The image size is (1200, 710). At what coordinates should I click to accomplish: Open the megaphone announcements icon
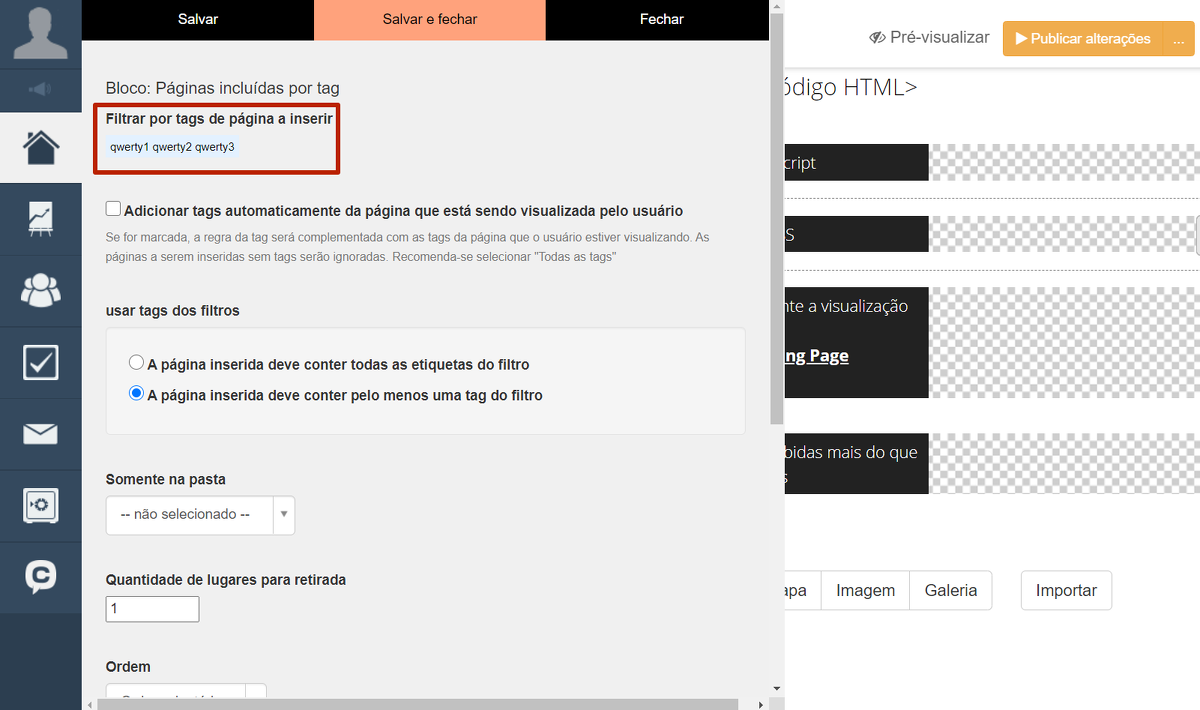(x=40, y=90)
